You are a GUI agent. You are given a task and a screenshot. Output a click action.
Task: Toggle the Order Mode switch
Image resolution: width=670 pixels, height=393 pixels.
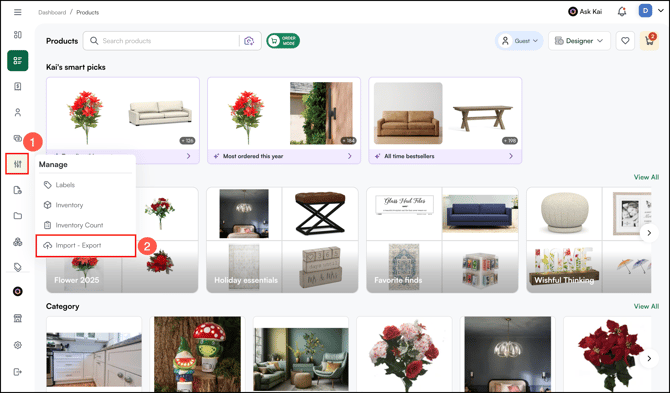283,41
